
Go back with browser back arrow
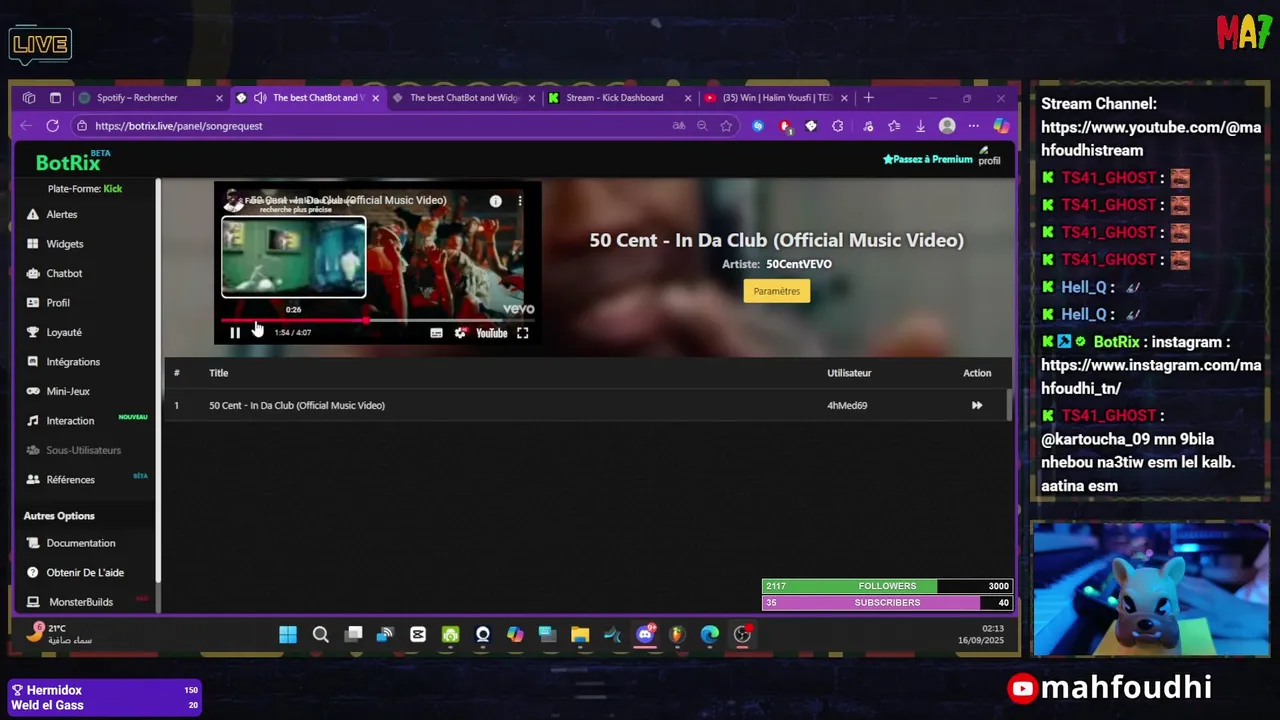pyautogui.click(x=26, y=126)
